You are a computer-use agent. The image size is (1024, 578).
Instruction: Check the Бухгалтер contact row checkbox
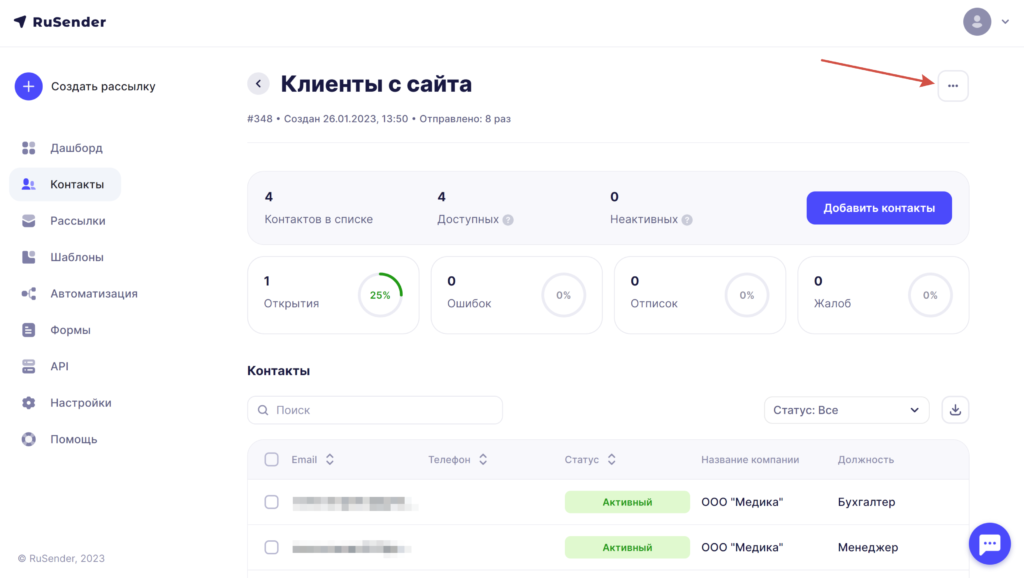tap(272, 502)
